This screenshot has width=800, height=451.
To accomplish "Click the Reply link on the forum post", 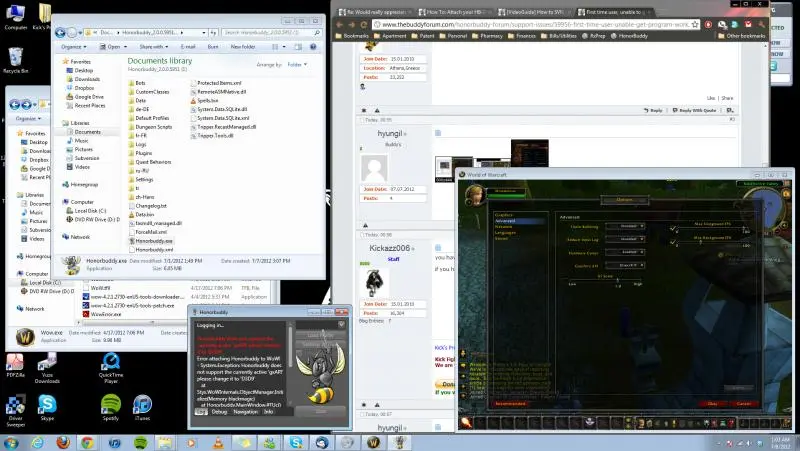I will [x=653, y=110].
